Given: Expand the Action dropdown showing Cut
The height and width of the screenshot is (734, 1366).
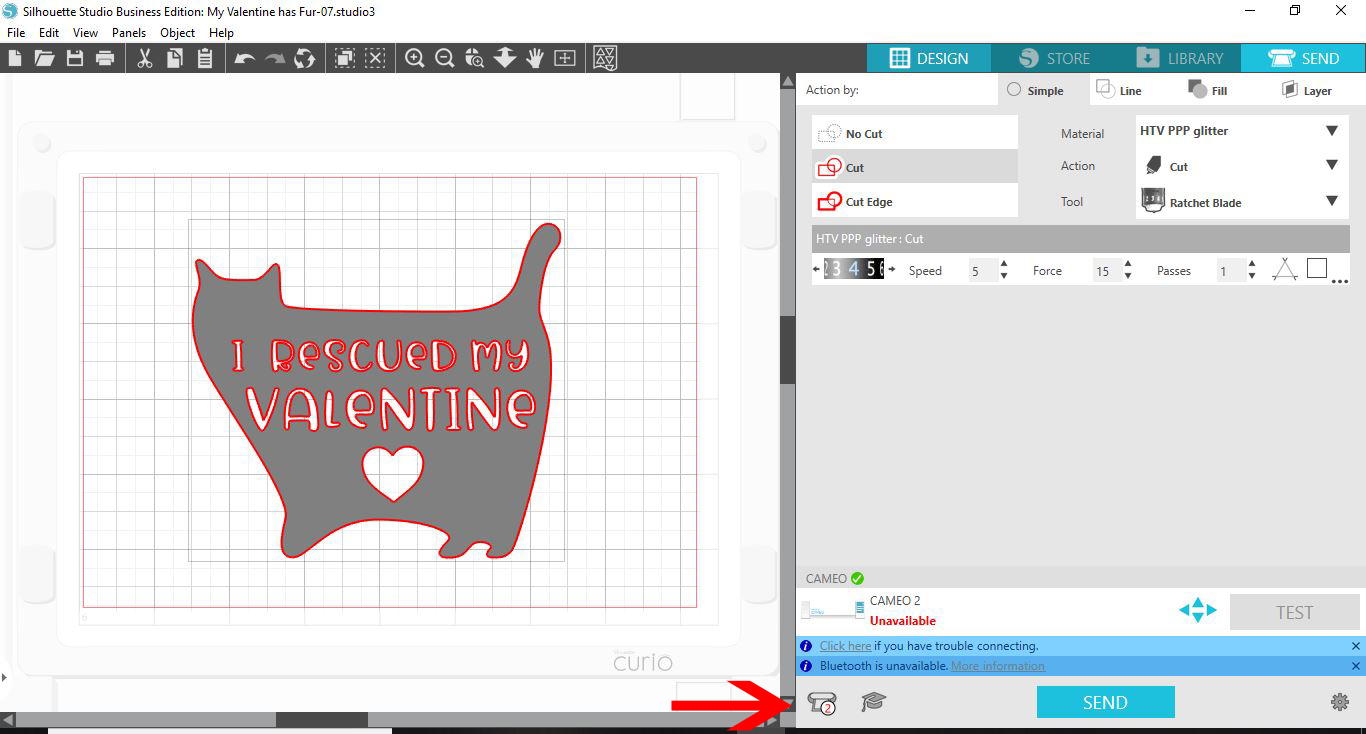Looking at the screenshot, I should [x=1240, y=166].
